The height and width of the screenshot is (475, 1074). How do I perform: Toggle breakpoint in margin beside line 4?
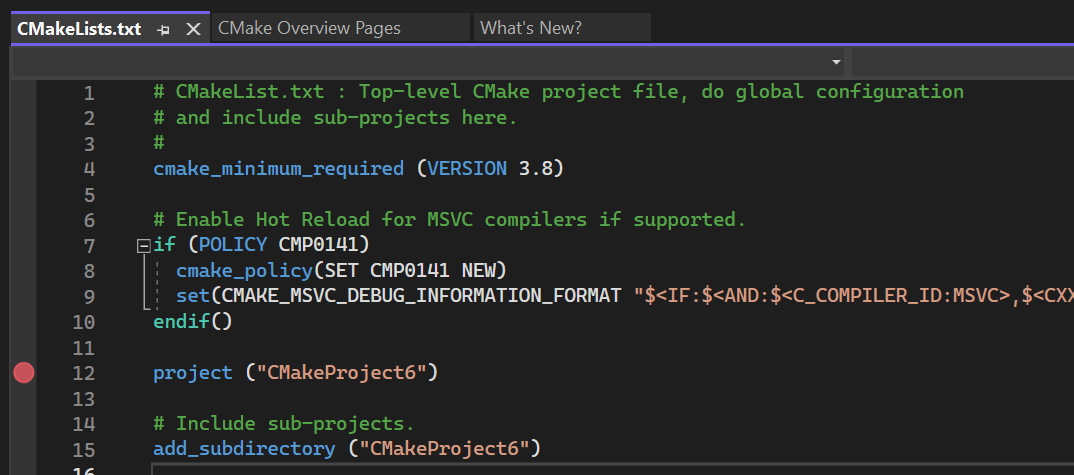pyautogui.click(x=24, y=169)
